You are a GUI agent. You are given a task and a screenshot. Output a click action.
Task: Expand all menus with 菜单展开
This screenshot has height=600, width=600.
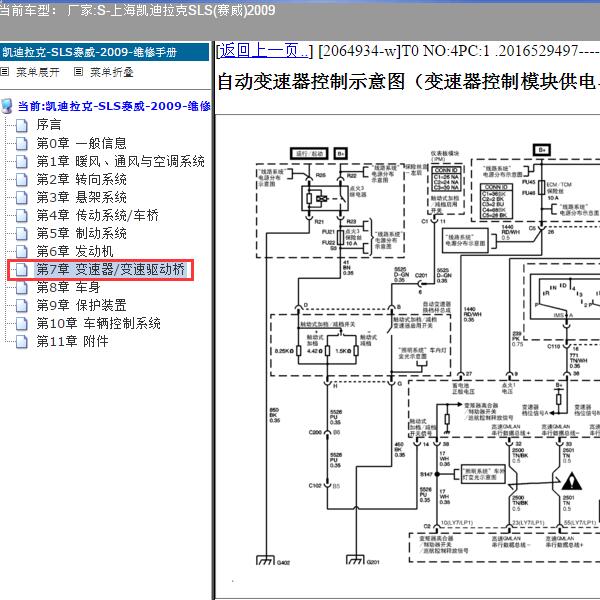(x=38, y=72)
